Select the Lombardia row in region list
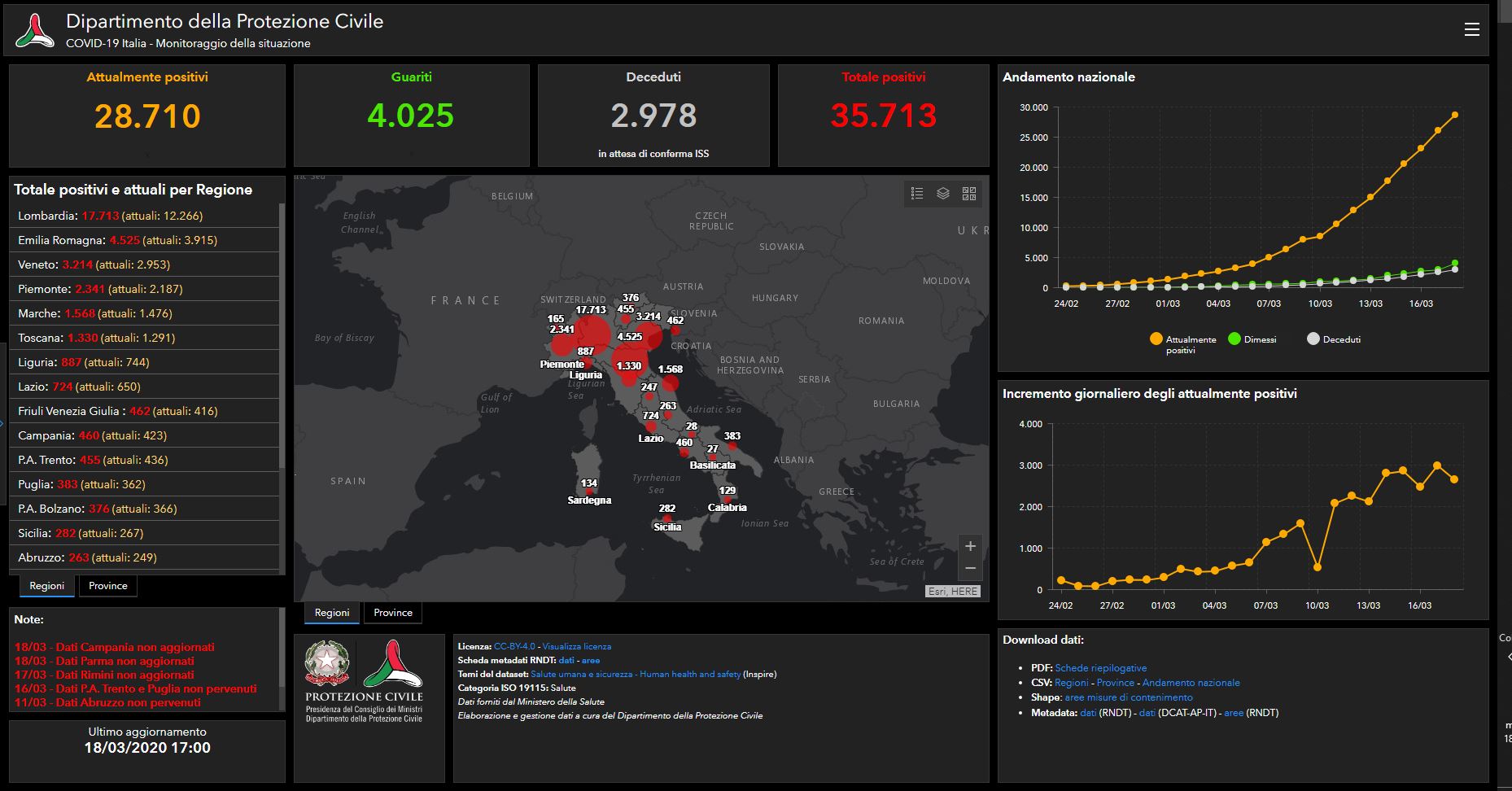 (144, 216)
